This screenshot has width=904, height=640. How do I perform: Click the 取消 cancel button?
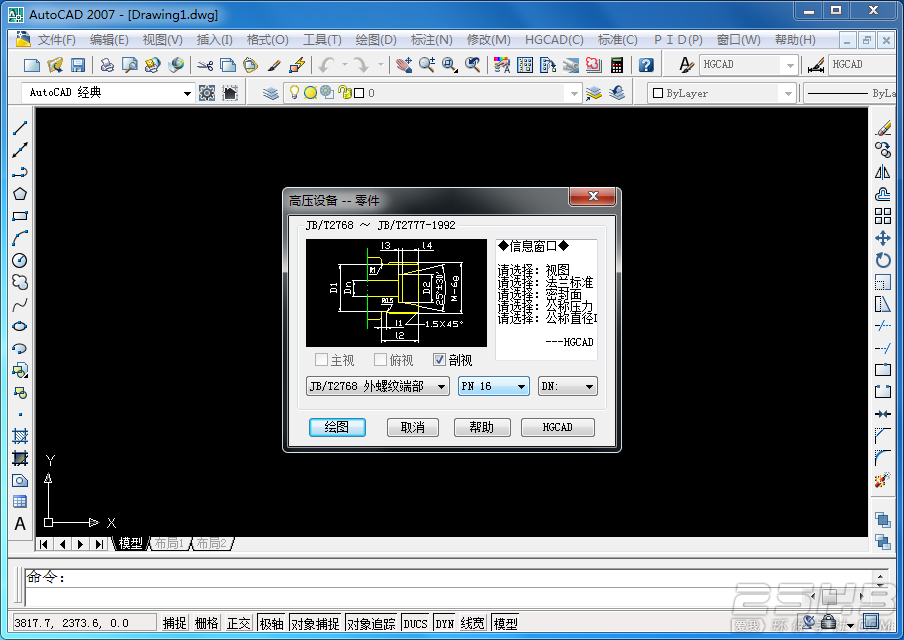point(413,427)
